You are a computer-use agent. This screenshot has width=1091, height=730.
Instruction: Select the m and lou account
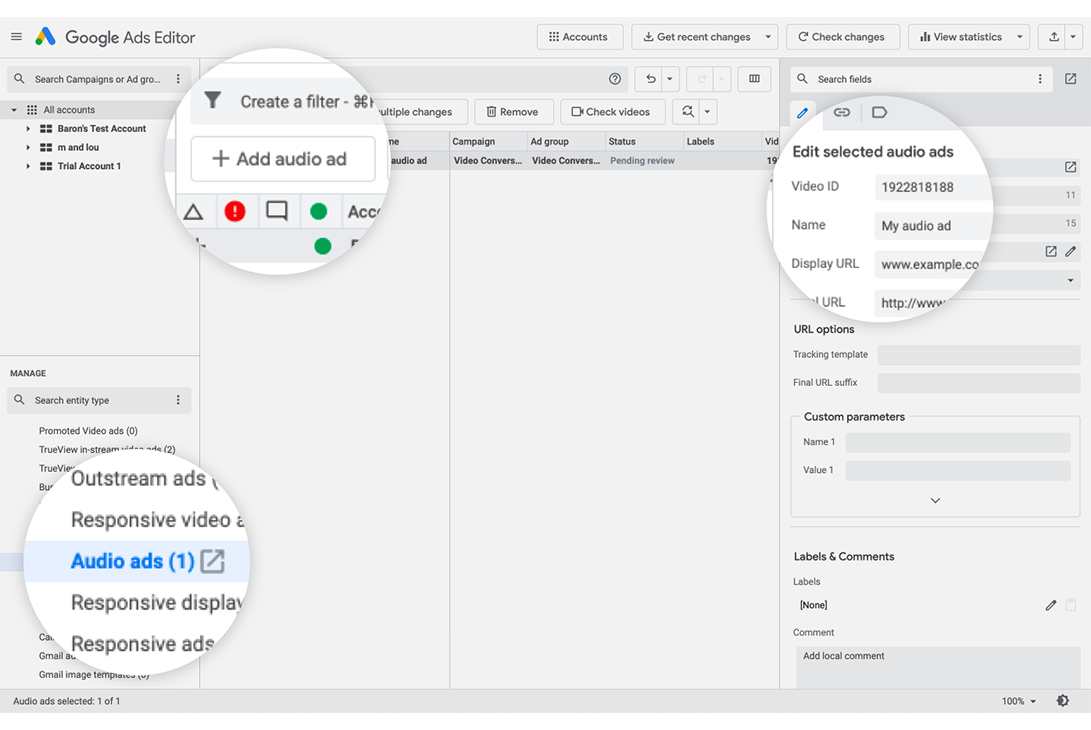(78, 148)
